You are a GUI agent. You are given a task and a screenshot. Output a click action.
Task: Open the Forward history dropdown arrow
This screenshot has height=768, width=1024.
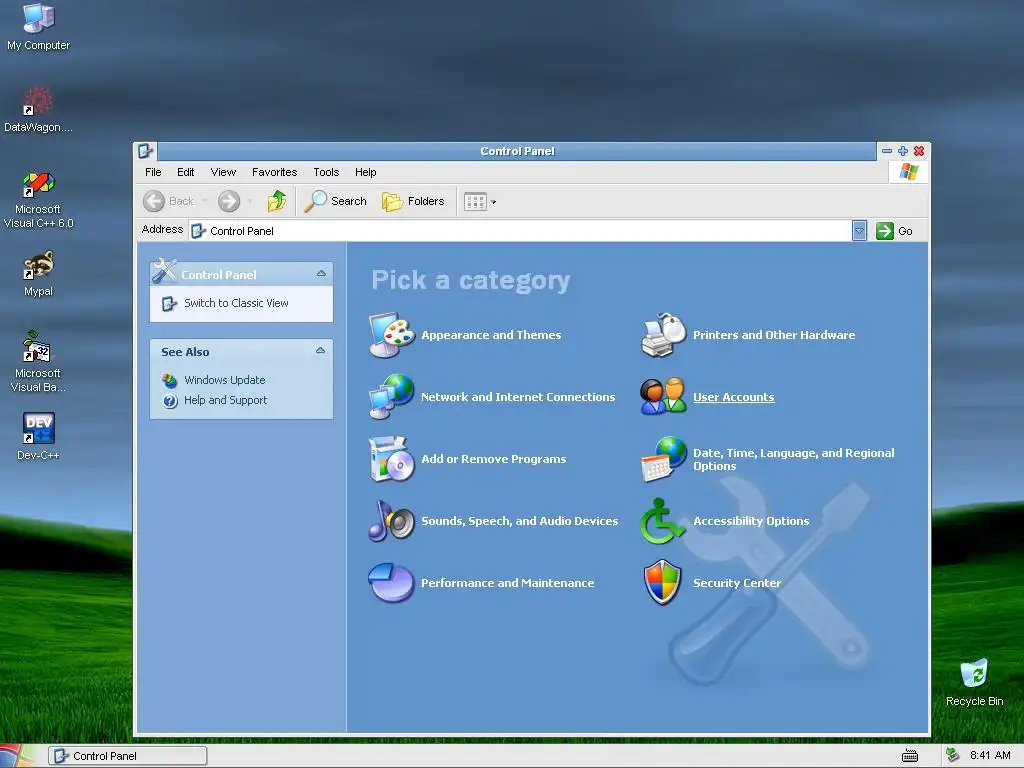(250, 201)
